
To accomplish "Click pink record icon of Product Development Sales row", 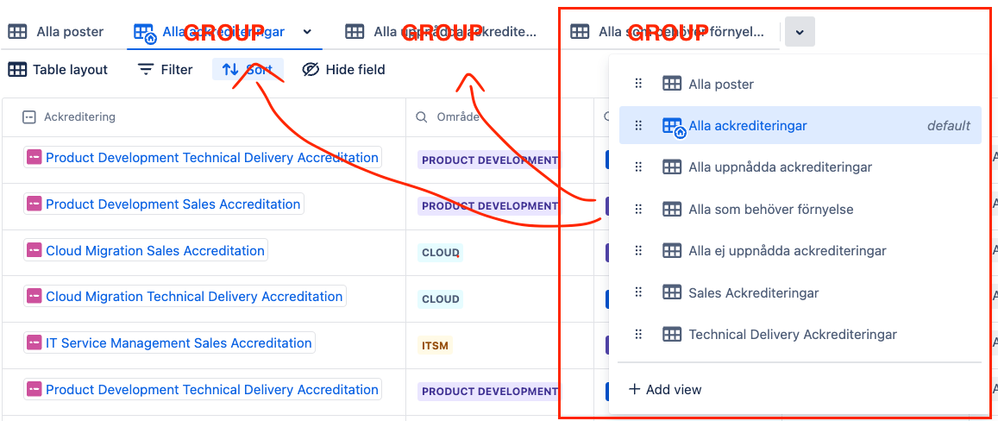I will [x=34, y=204].
